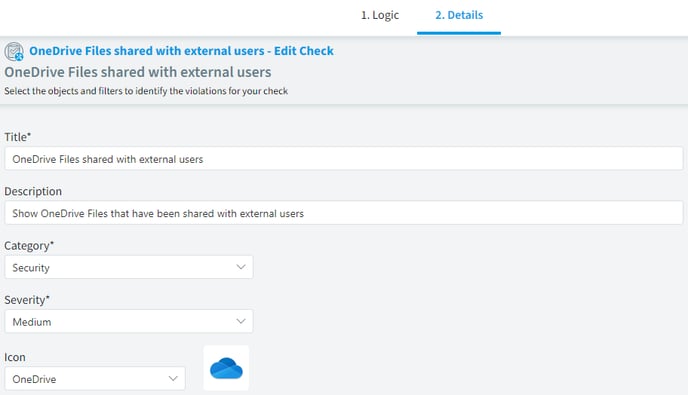
Task: Open the Icon dropdown showing OneDrive
Action: click(x=95, y=379)
